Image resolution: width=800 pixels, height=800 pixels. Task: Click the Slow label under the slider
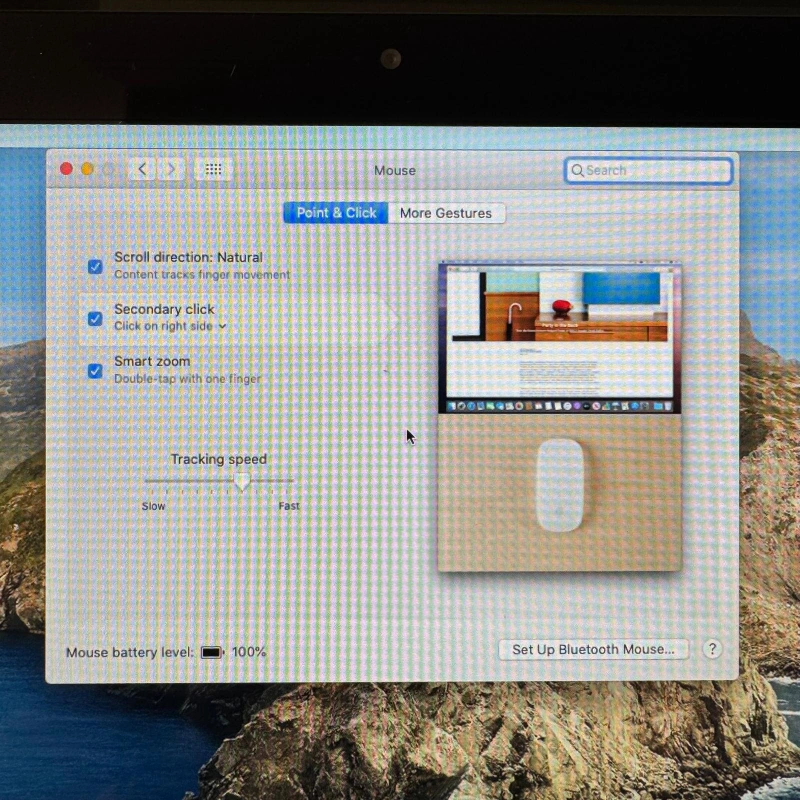click(154, 506)
